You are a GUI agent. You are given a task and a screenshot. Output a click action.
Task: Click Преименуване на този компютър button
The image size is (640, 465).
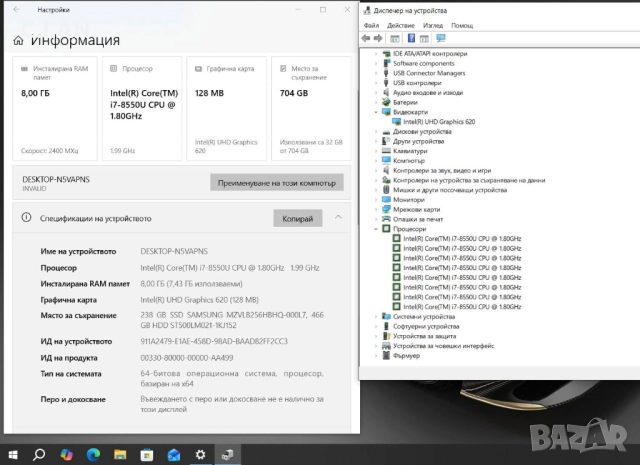(277, 183)
